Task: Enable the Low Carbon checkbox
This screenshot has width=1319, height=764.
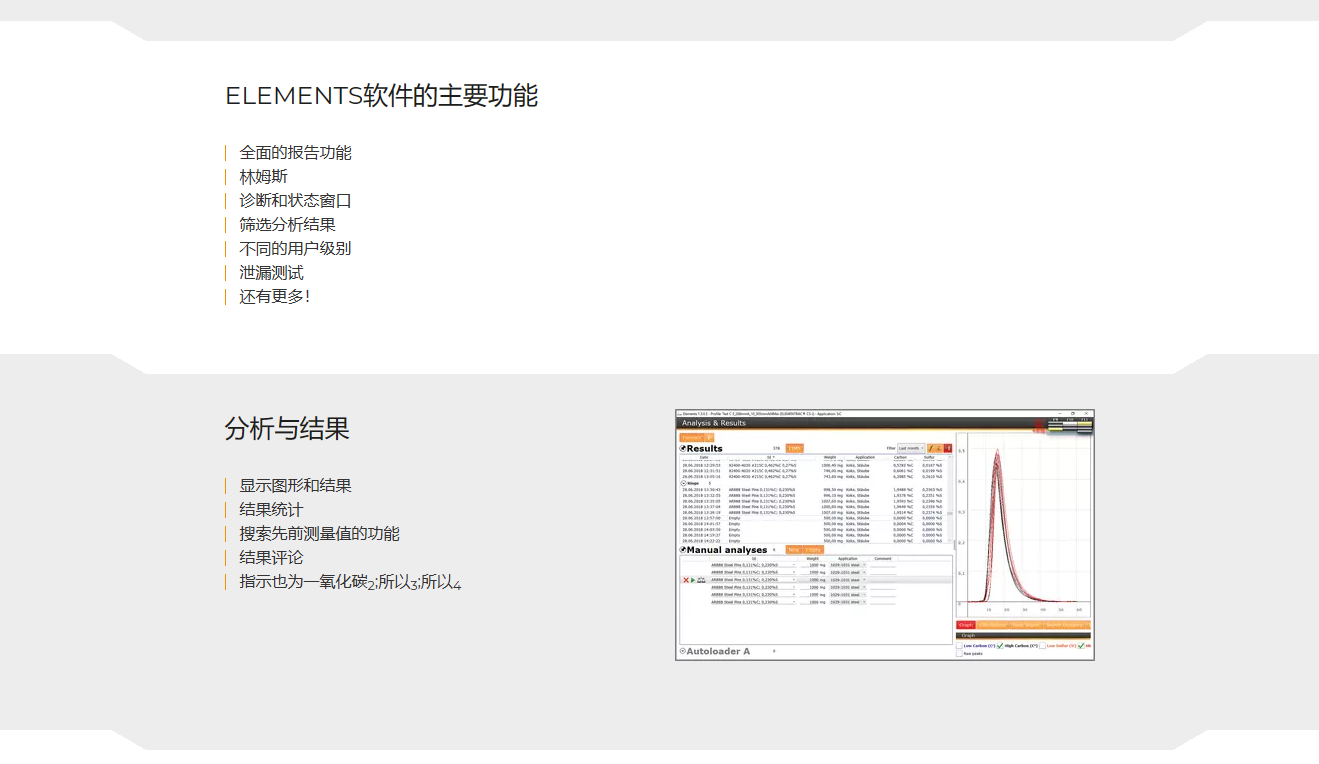Action: (960, 646)
